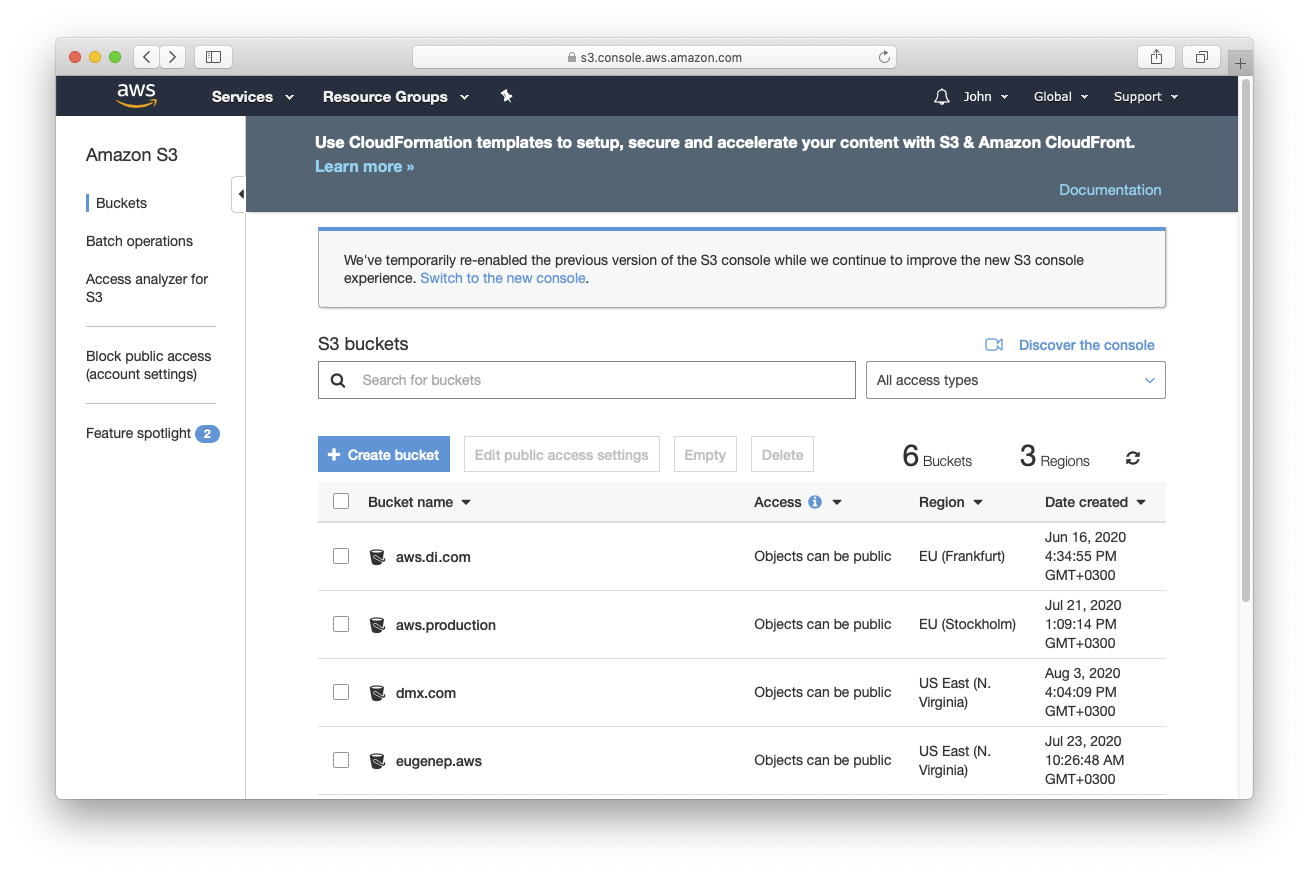Open the Global region dropdown
The height and width of the screenshot is (873, 1309).
click(x=1061, y=97)
